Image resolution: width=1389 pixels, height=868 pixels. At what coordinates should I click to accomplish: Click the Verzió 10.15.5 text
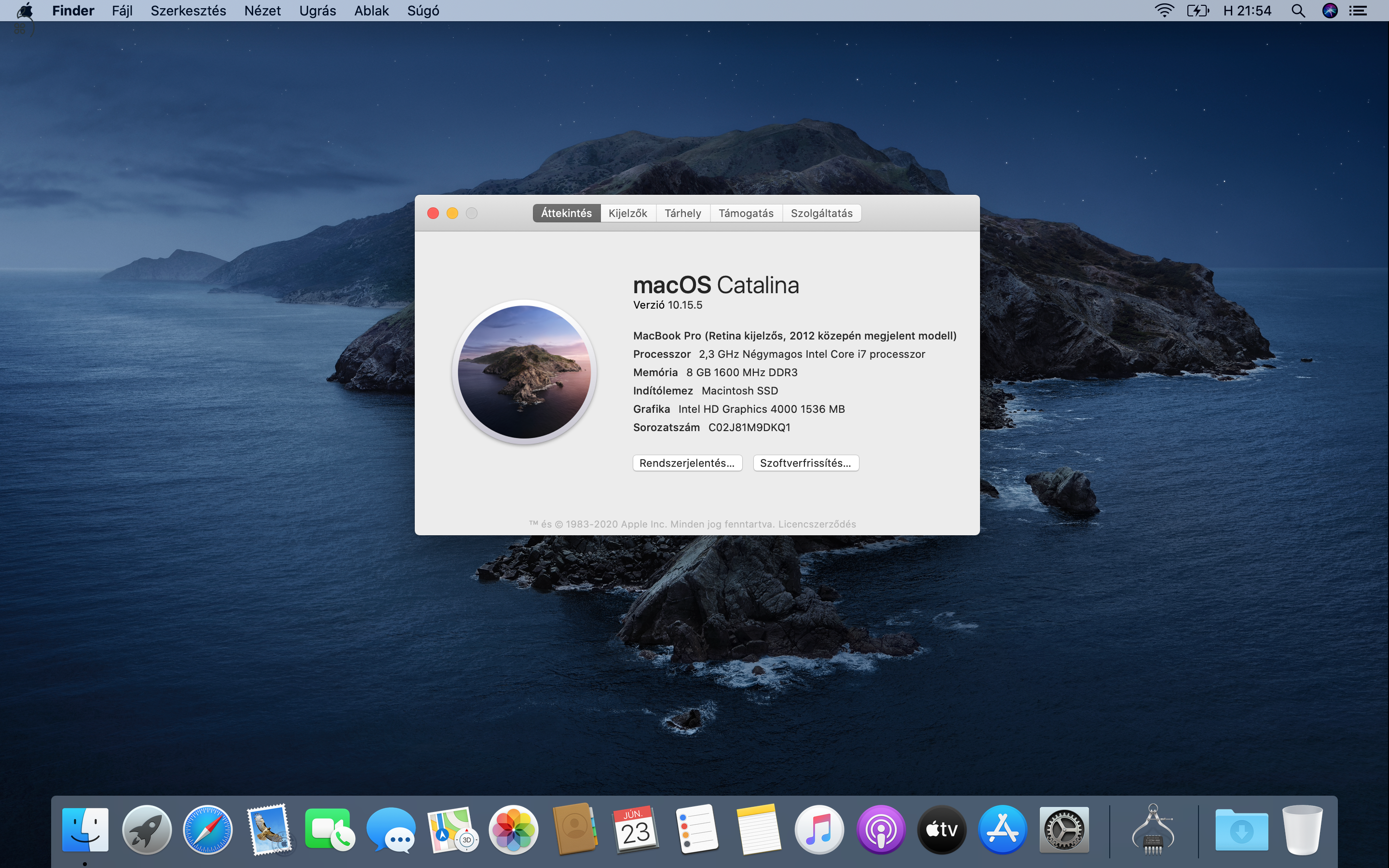[667, 305]
